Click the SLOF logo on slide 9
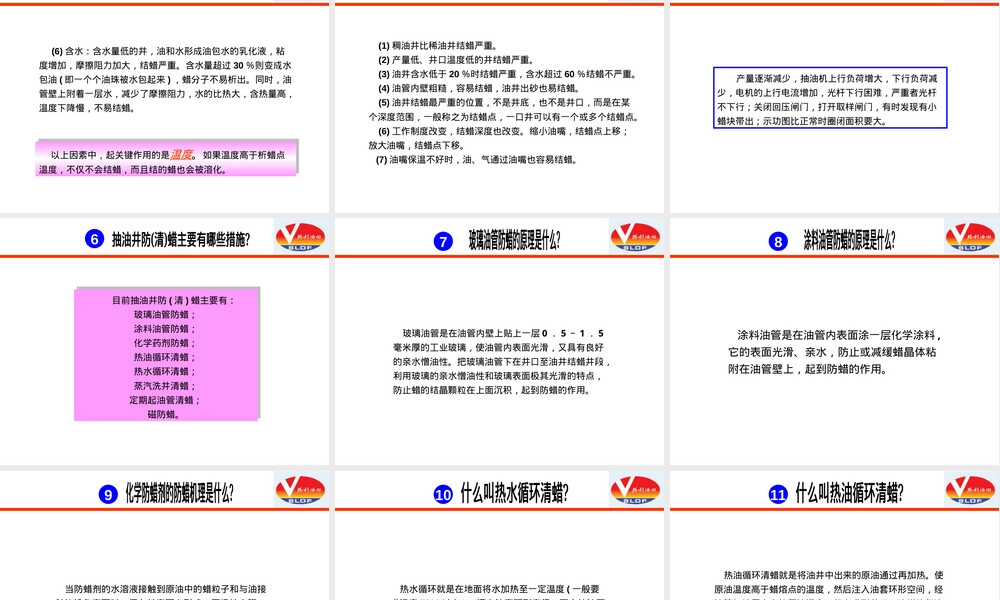 [x=300, y=490]
